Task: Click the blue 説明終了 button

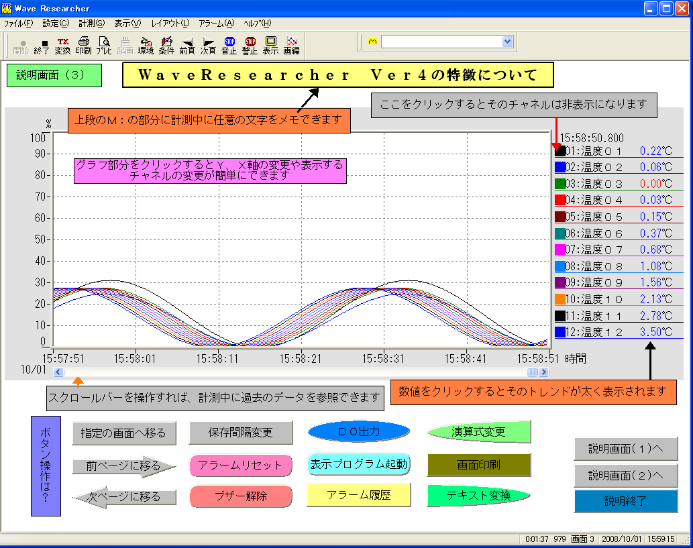Action: [626, 501]
